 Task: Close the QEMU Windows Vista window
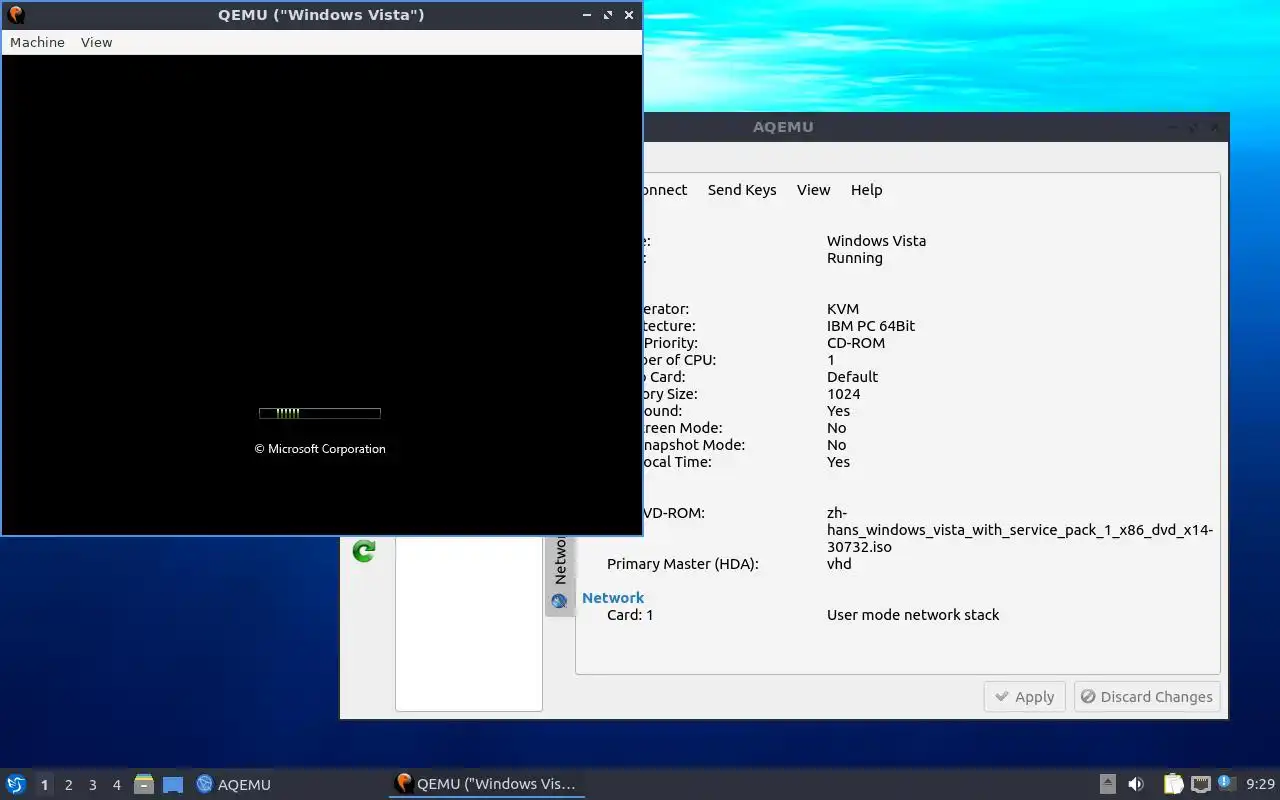point(629,15)
